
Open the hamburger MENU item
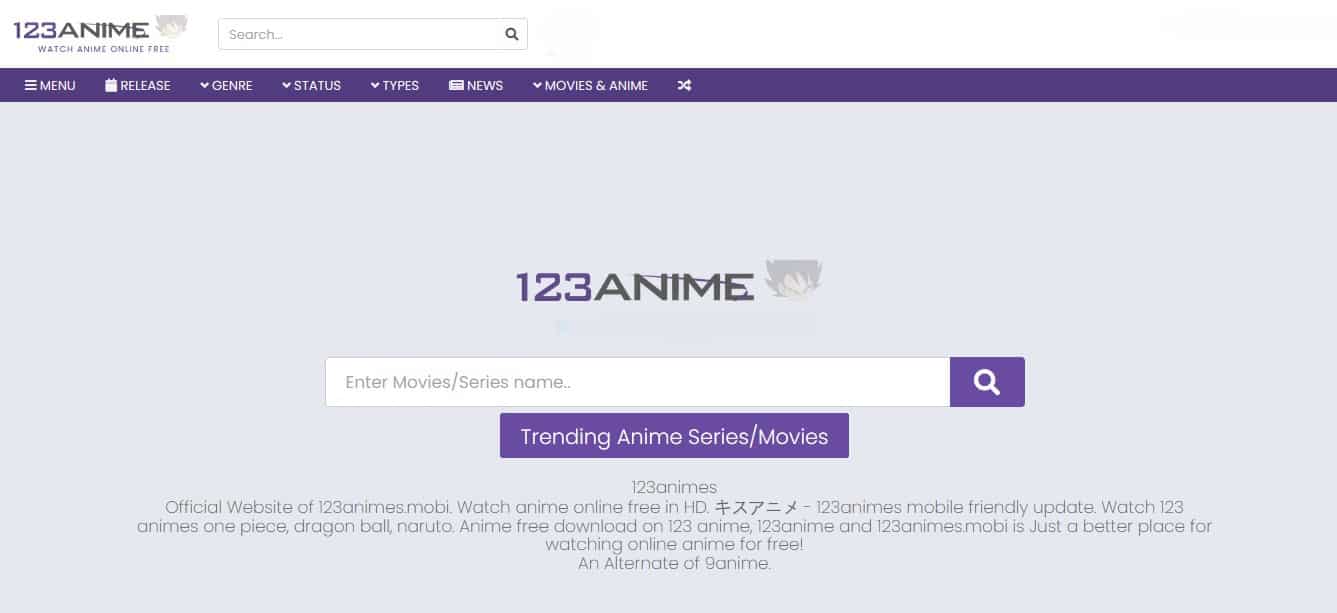click(50, 85)
